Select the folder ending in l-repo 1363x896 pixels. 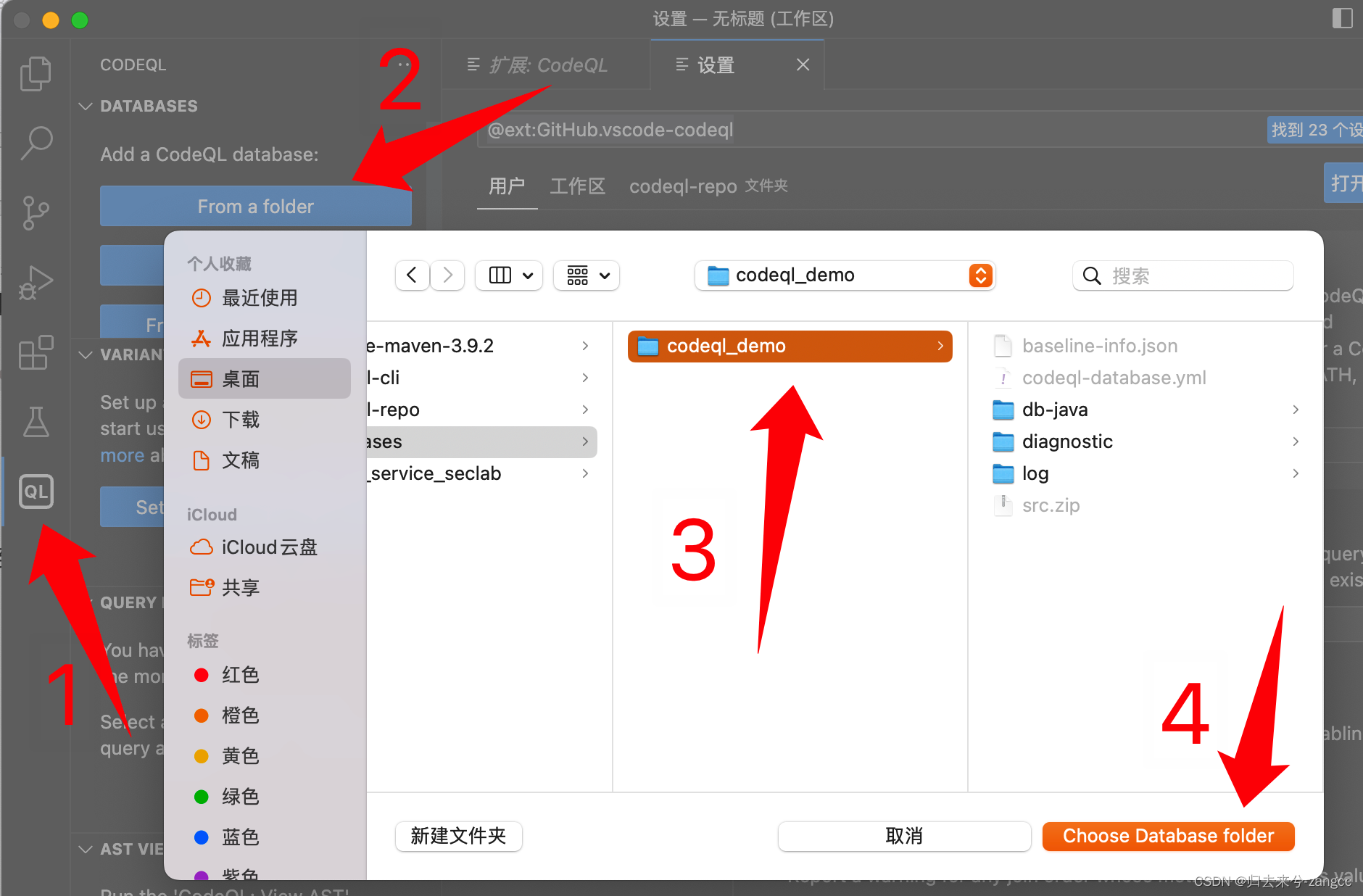(481, 410)
